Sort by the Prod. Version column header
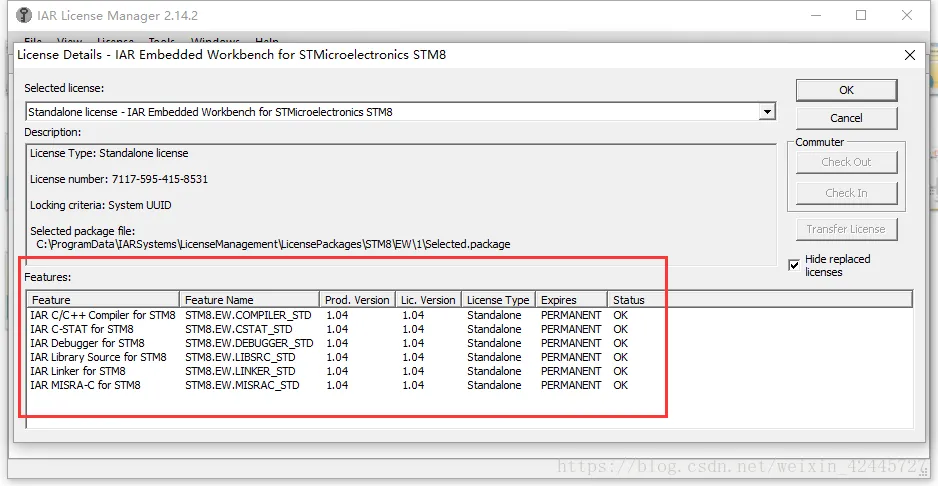Viewport: 938px width, 486px height. pyautogui.click(x=357, y=300)
